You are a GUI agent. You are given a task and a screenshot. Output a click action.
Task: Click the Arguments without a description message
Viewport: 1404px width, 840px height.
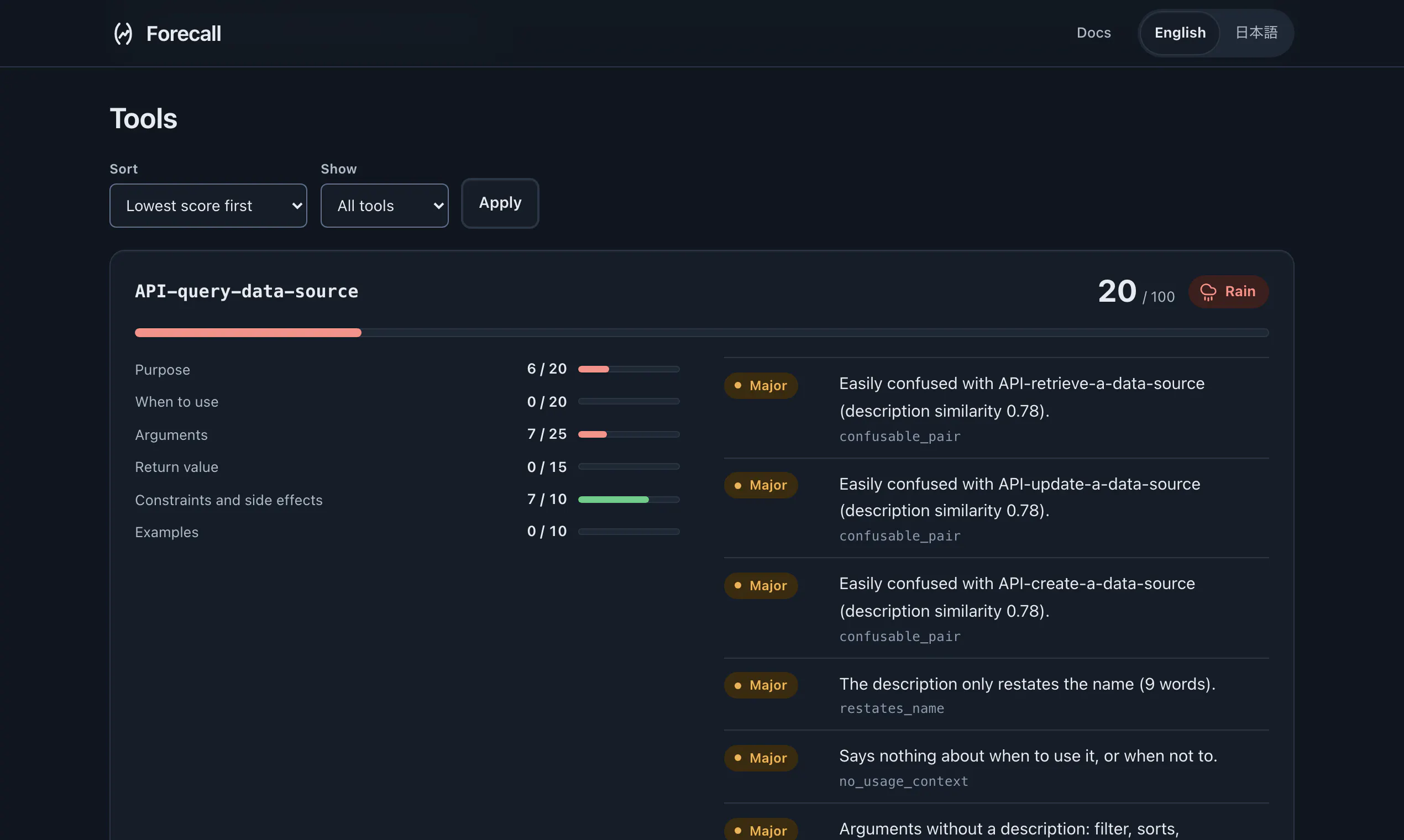pos(1009,830)
